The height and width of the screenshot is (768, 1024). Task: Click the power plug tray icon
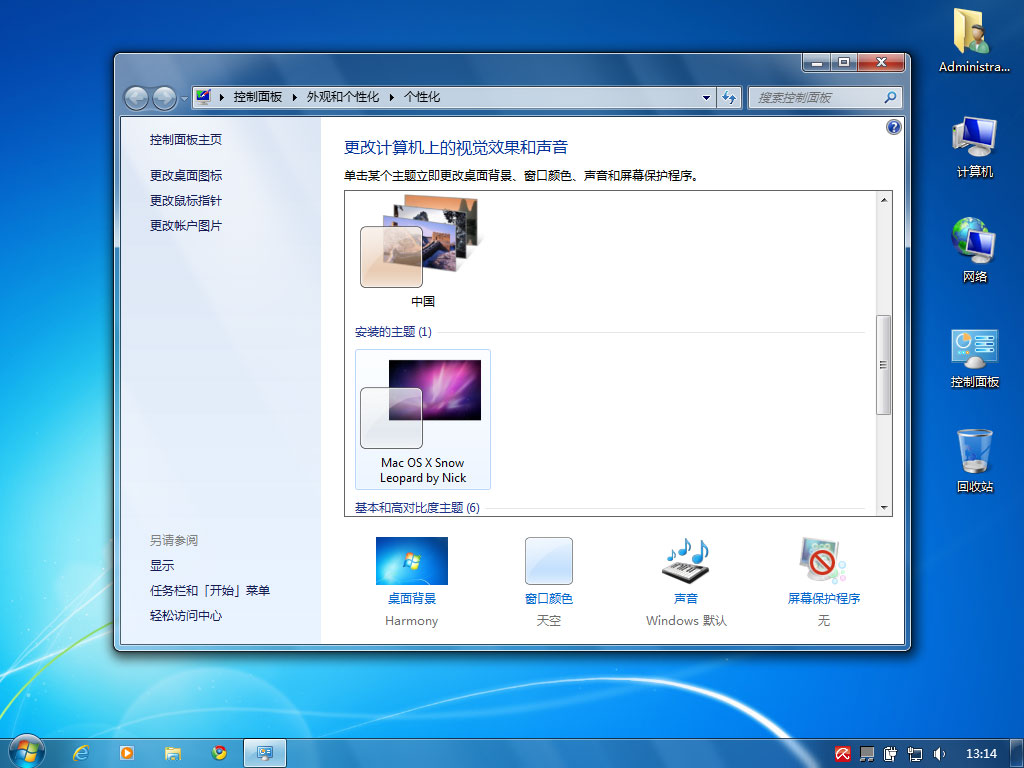tap(890, 754)
